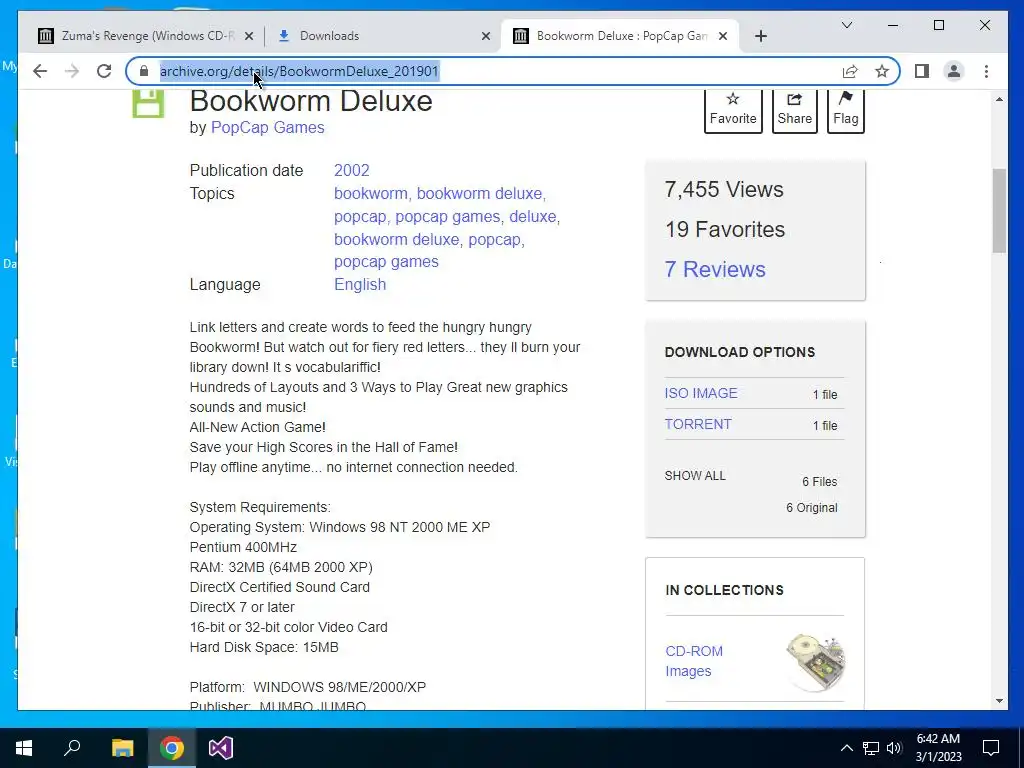Open File Explorer from taskbar
The image size is (1024, 768).
[122, 748]
